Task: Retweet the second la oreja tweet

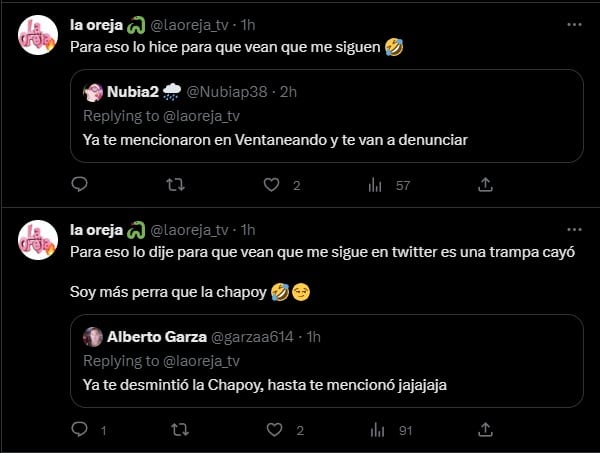Action: [x=175, y=431]
